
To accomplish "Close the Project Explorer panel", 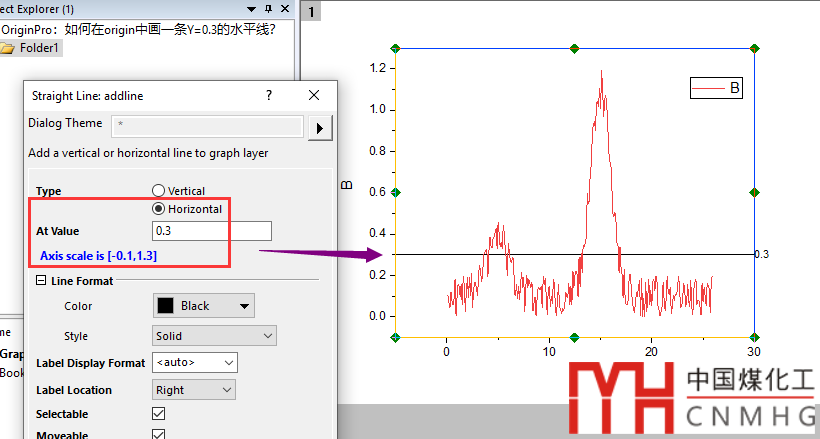I will click(x=285, y=8).
